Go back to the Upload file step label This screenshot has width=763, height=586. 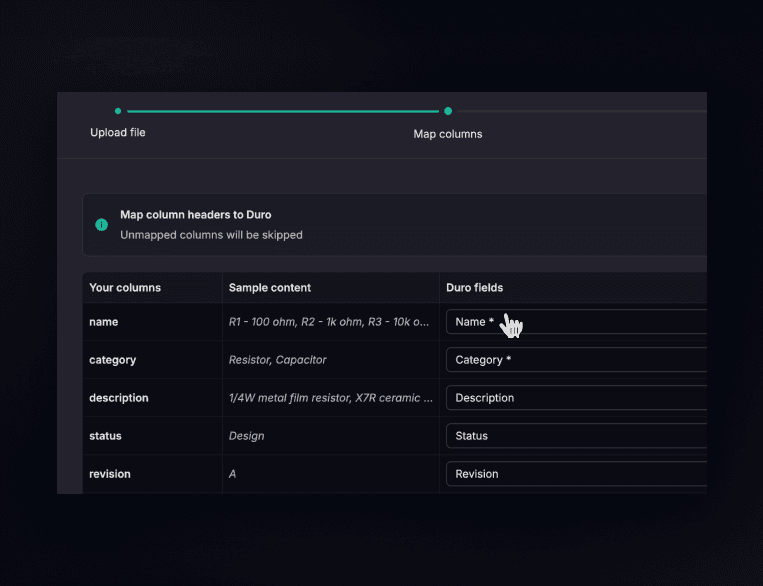coord(118,133)
